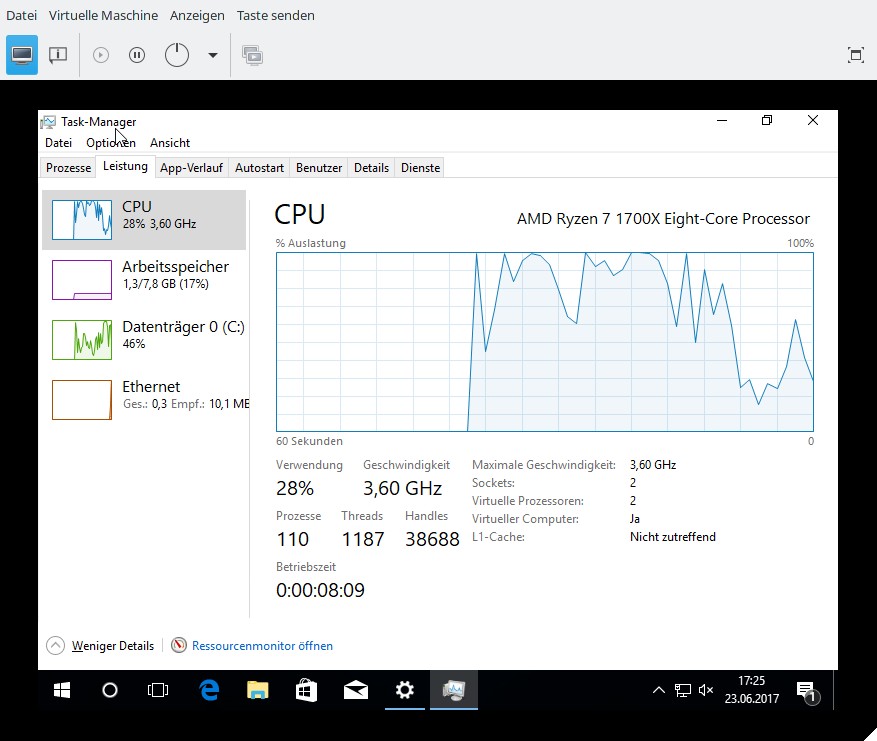
Task: Launch Microsoft Edge from taskbar
Action: point(209,690)
